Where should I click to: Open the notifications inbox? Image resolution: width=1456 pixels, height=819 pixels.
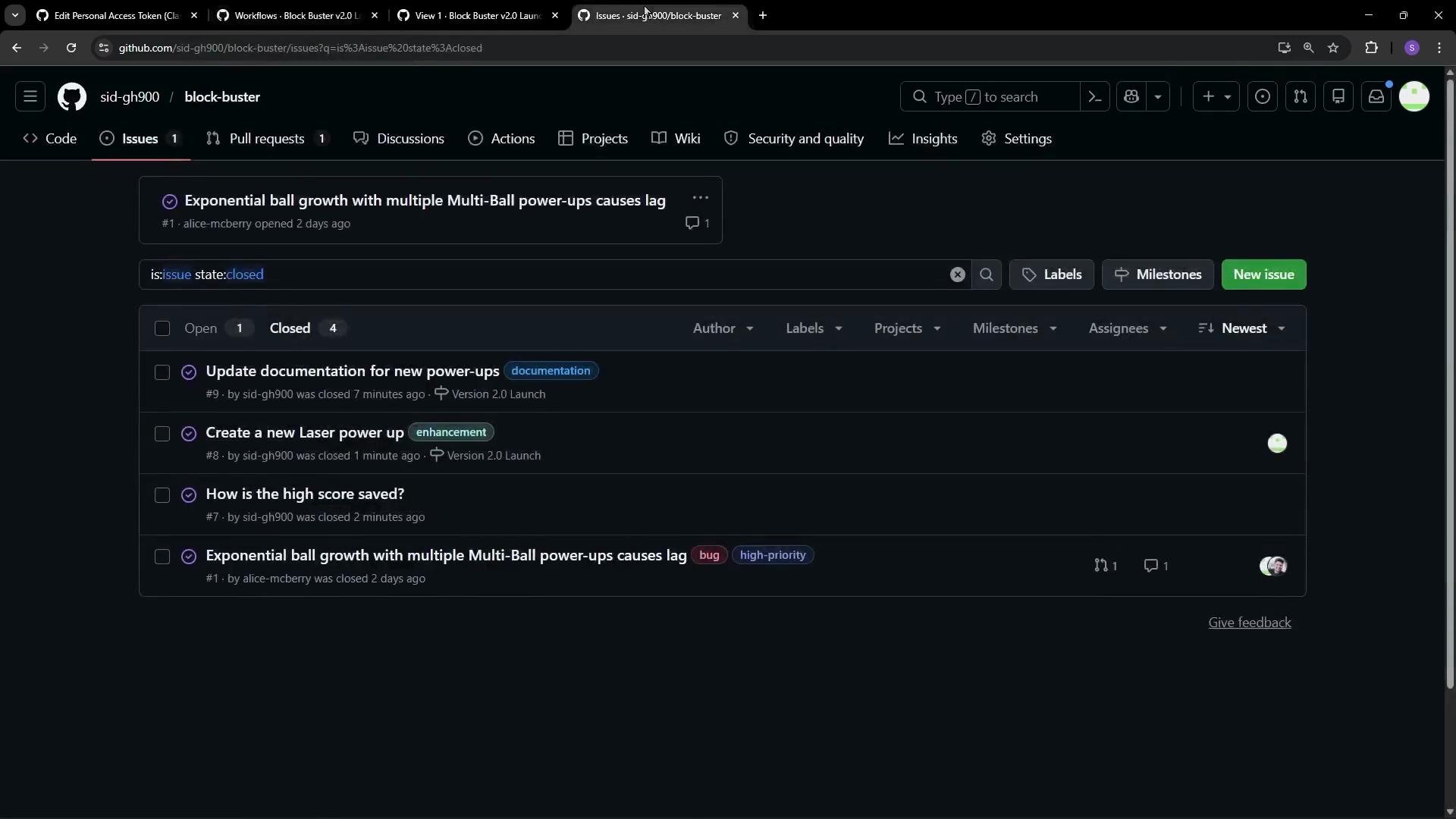(x=1376, y=97)
